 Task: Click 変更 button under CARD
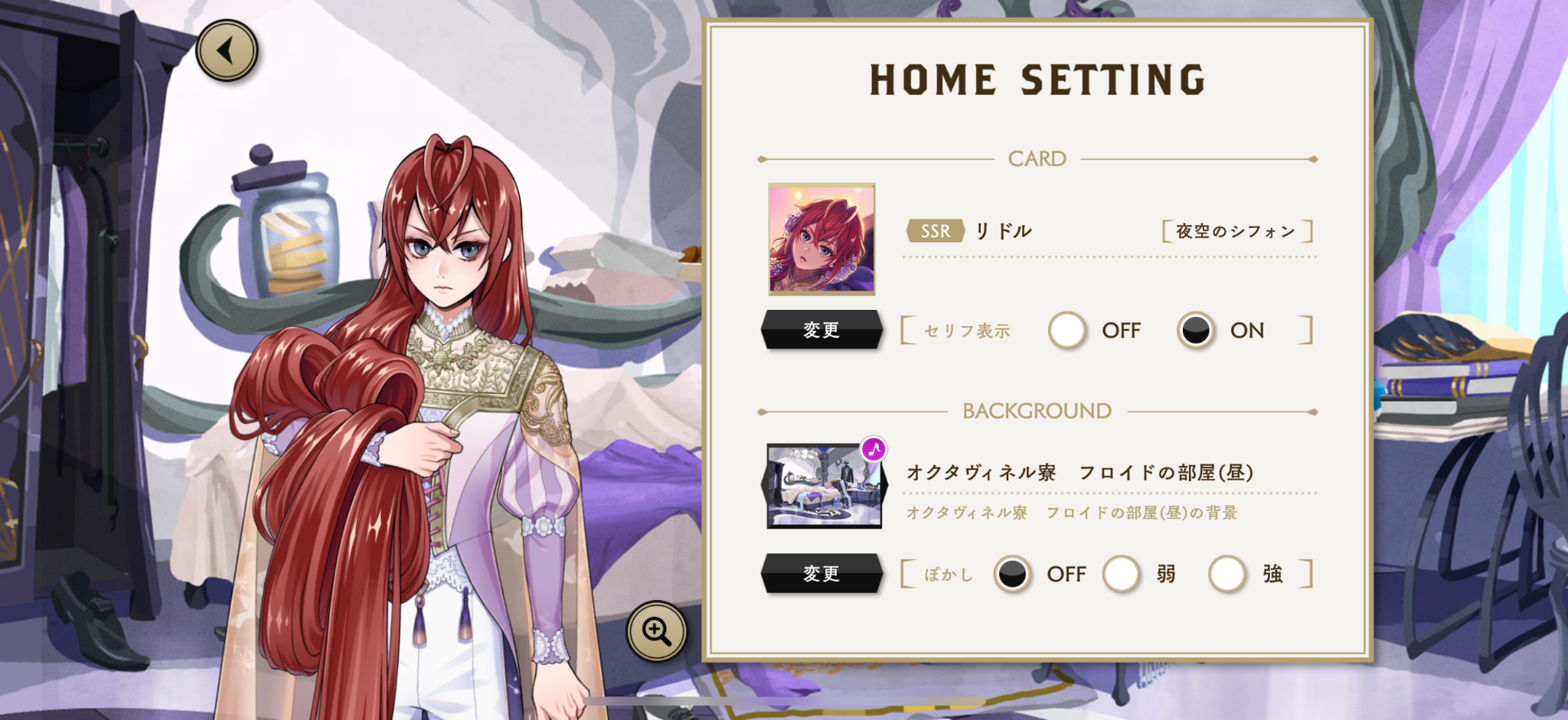point(822,330)
